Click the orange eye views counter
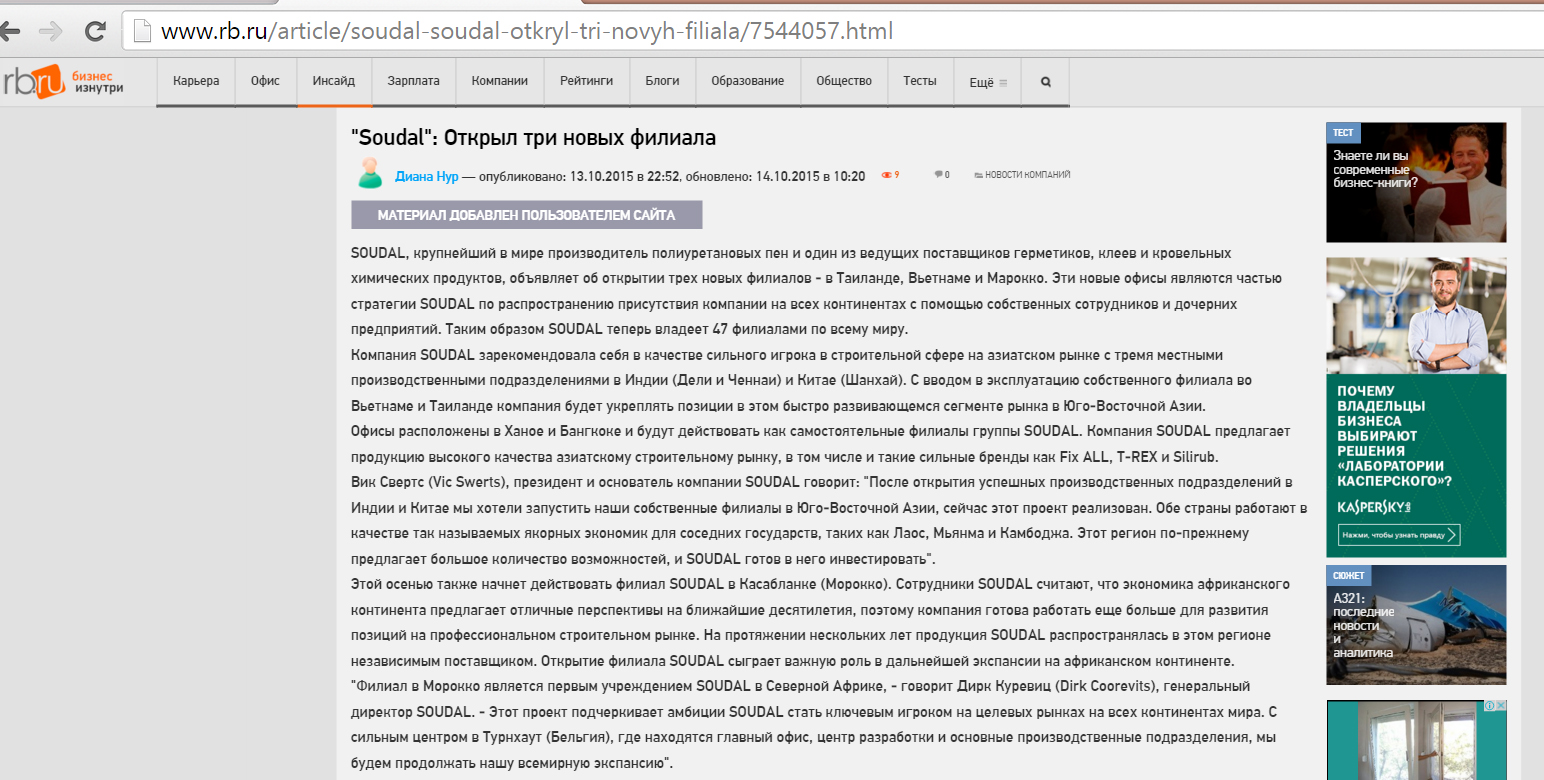The width and height of the screenshot is (1544, 780). [x=890, y=175]
